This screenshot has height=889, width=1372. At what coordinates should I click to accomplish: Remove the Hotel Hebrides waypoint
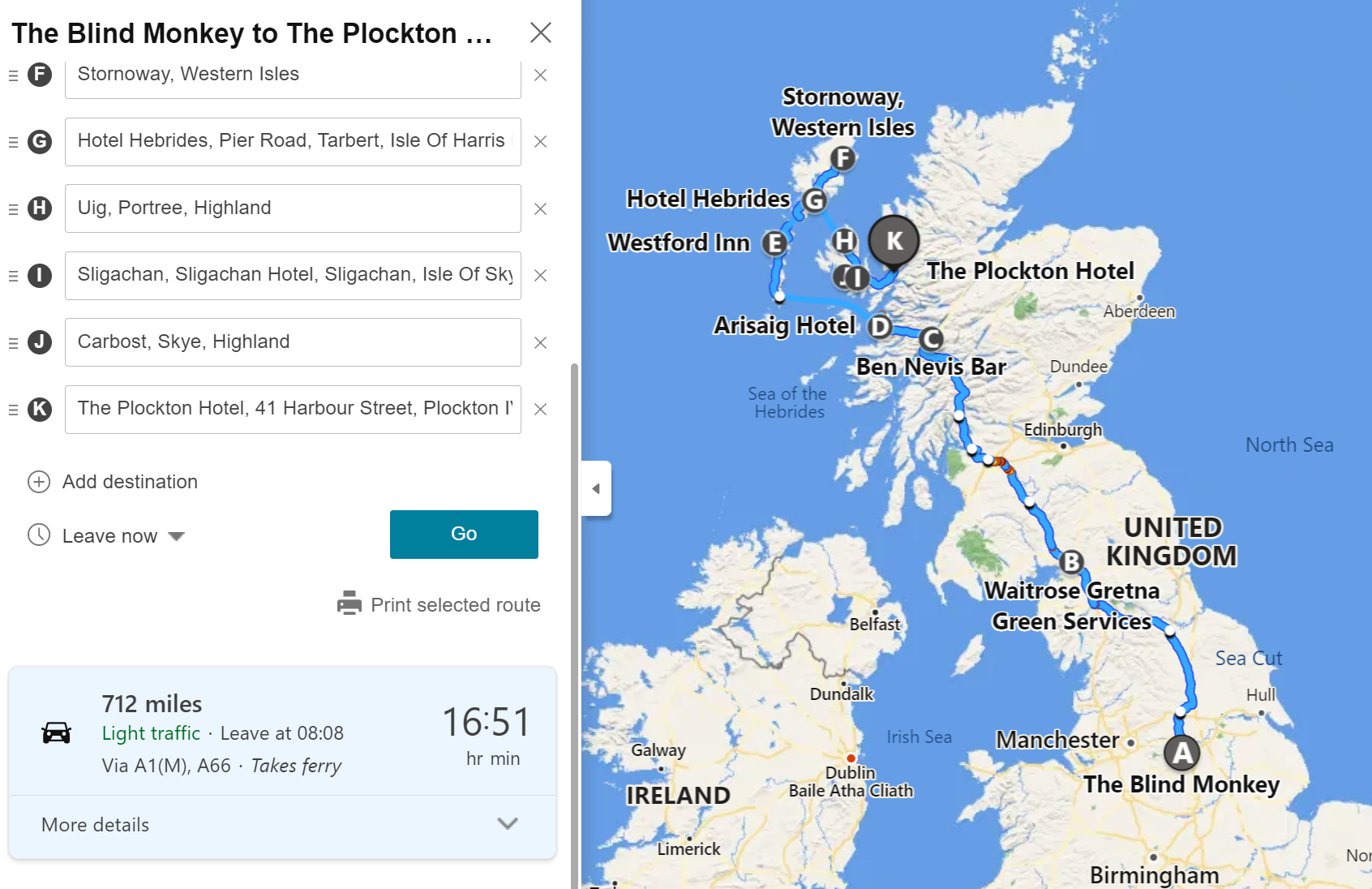pyautogui.click(x=540, y=142)
